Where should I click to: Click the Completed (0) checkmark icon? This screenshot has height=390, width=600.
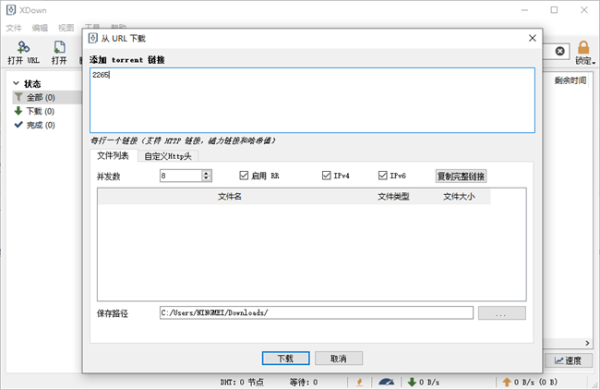(x=18, y=125)
